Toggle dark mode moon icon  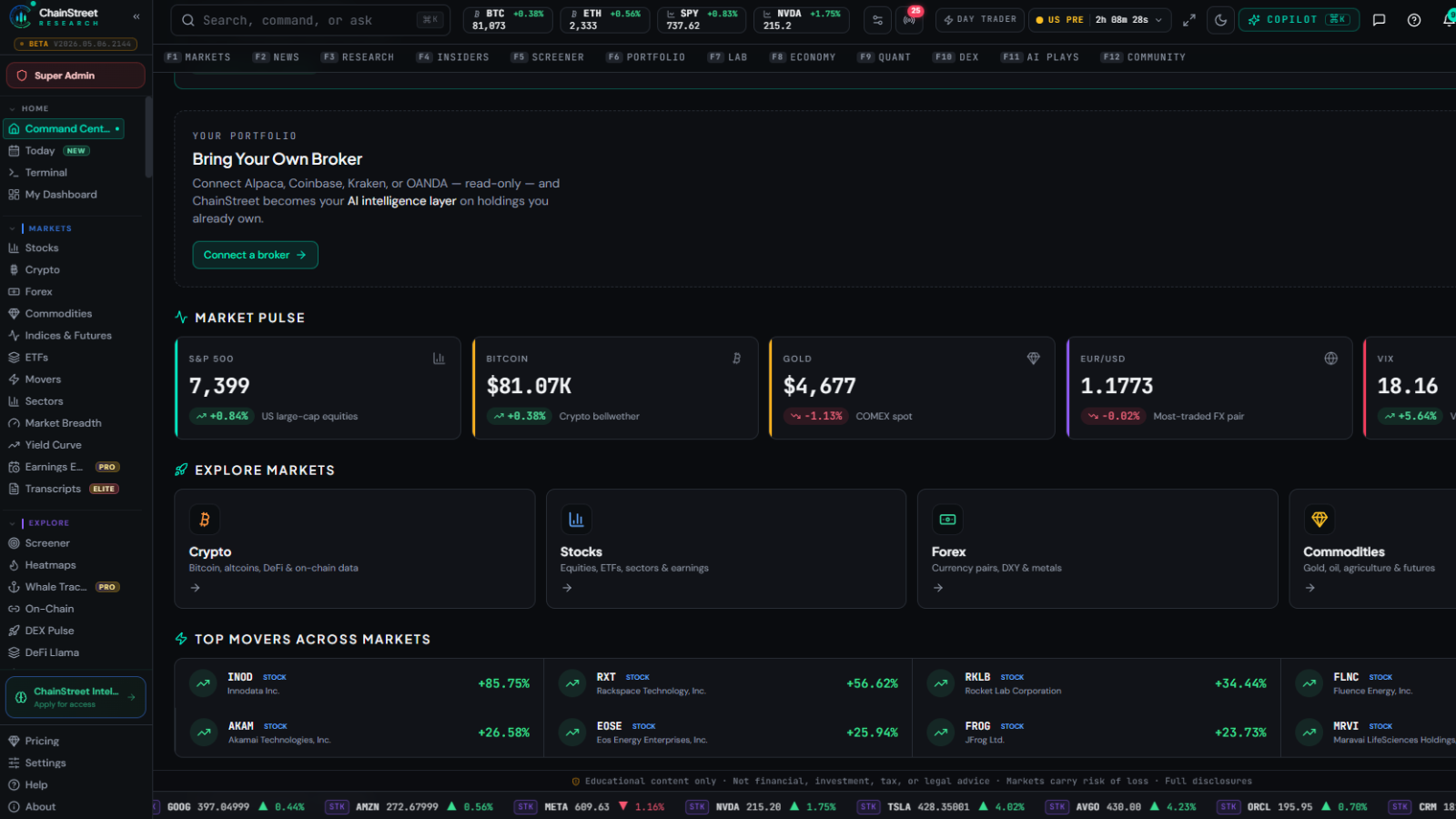click(1220, 20)
